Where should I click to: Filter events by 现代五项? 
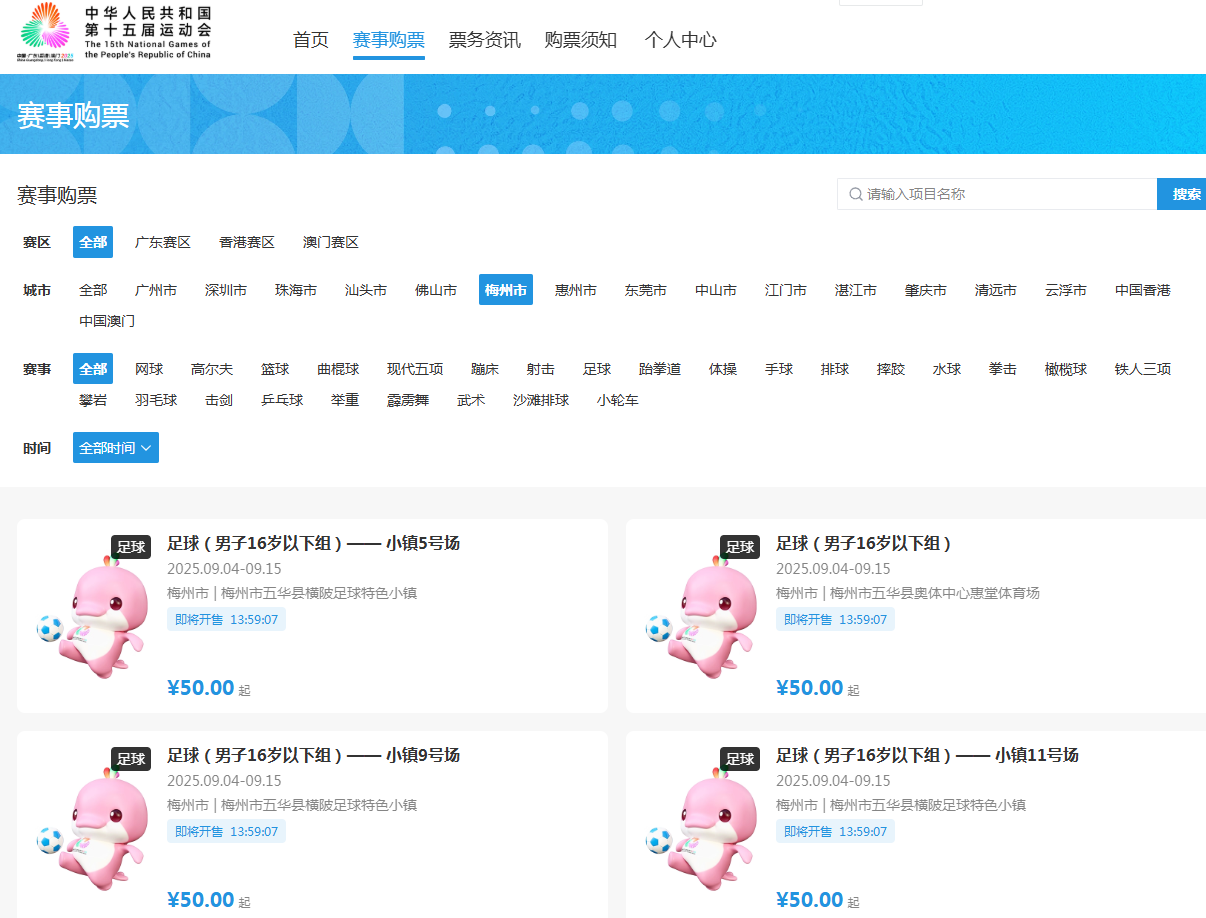[415, 369]
